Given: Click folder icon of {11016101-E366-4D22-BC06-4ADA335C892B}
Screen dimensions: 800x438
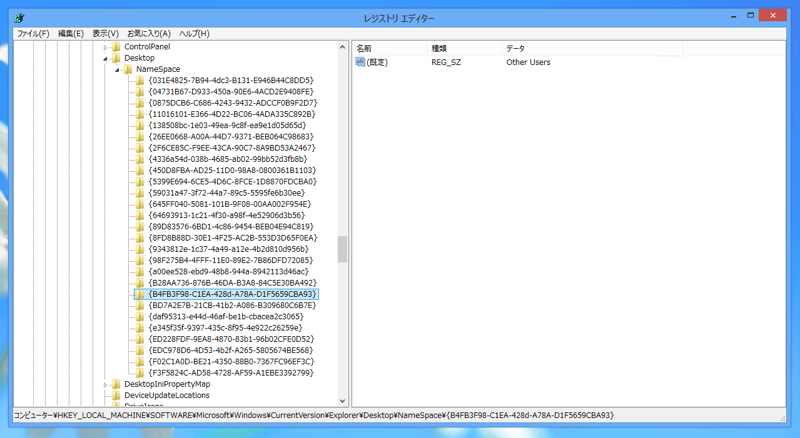Looking at the screenshot, I should pyautogui.click(x=140, y=114).
